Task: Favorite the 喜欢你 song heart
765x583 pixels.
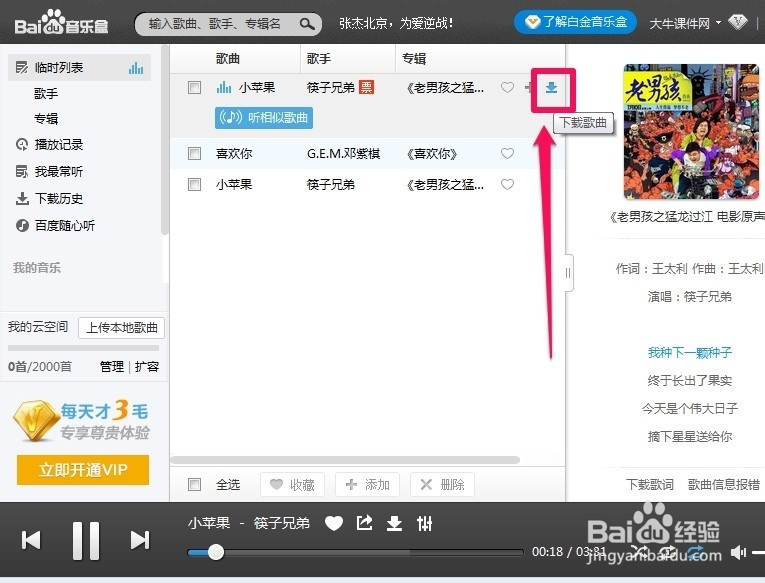Action: coord(507,153)
